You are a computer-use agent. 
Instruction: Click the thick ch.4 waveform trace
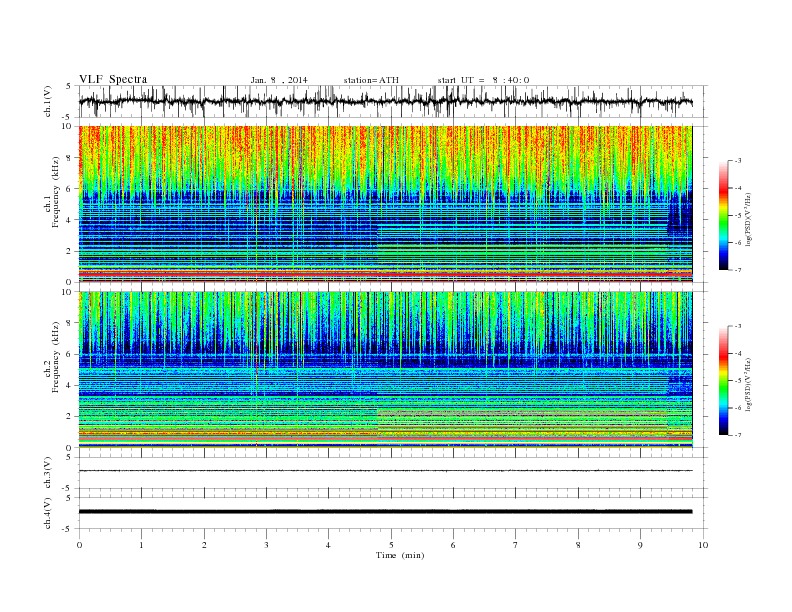click(385, 512)
